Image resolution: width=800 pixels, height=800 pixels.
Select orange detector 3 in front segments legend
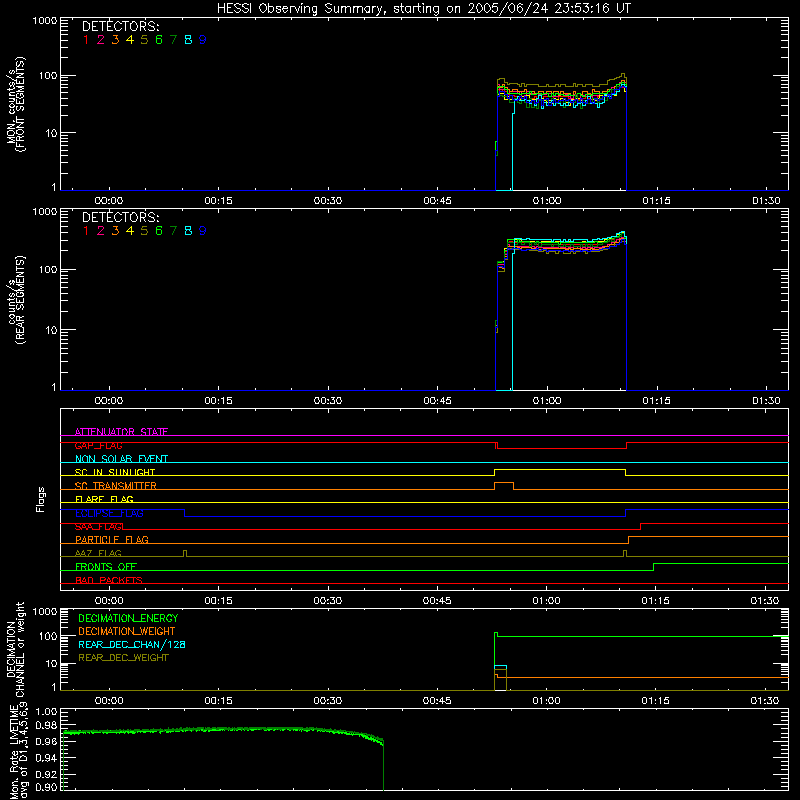click(x=115, y=40)
